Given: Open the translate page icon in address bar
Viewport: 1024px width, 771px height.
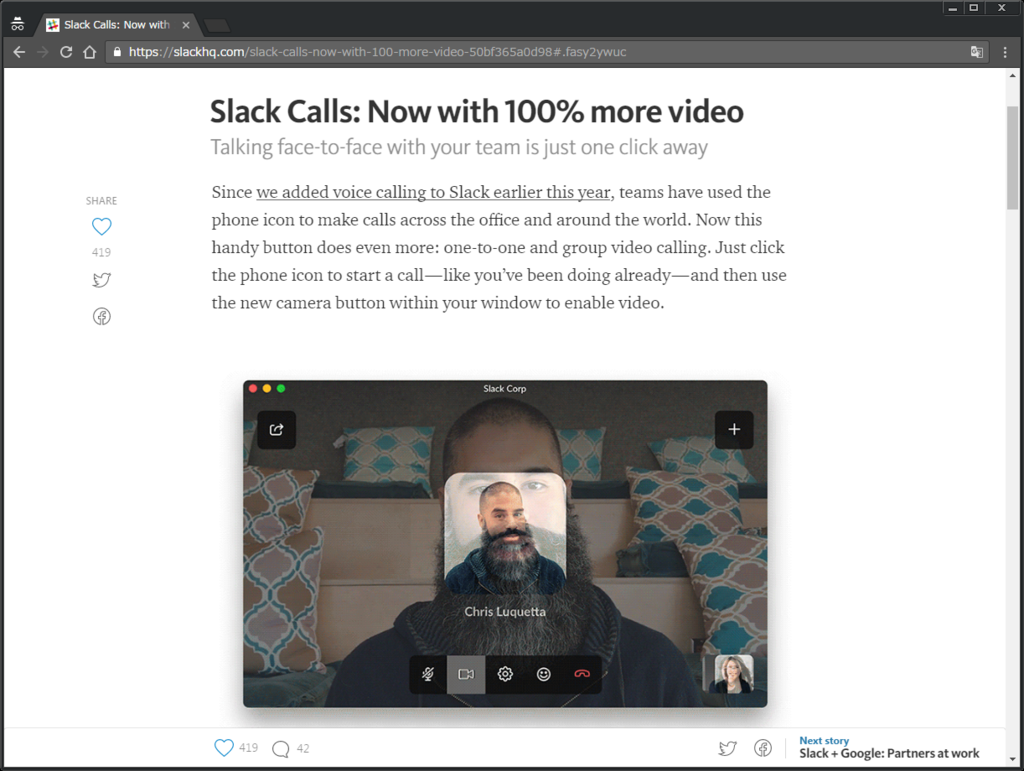Looking at the screenshot, I should (976, 52).
